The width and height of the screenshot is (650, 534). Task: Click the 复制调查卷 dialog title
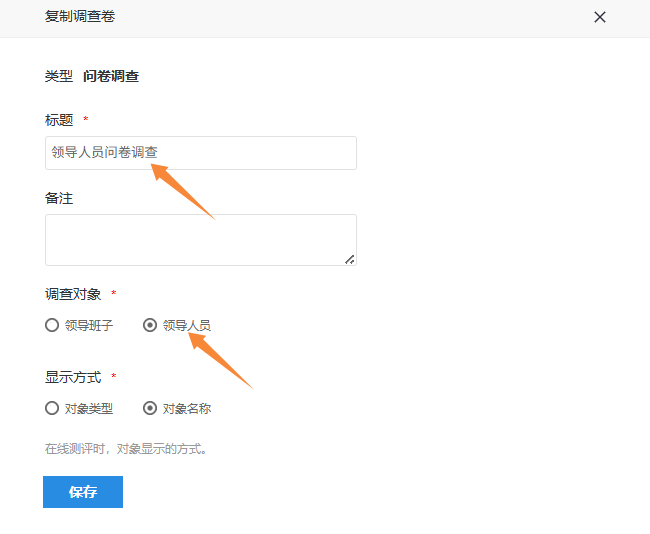(x=80, y=17)
